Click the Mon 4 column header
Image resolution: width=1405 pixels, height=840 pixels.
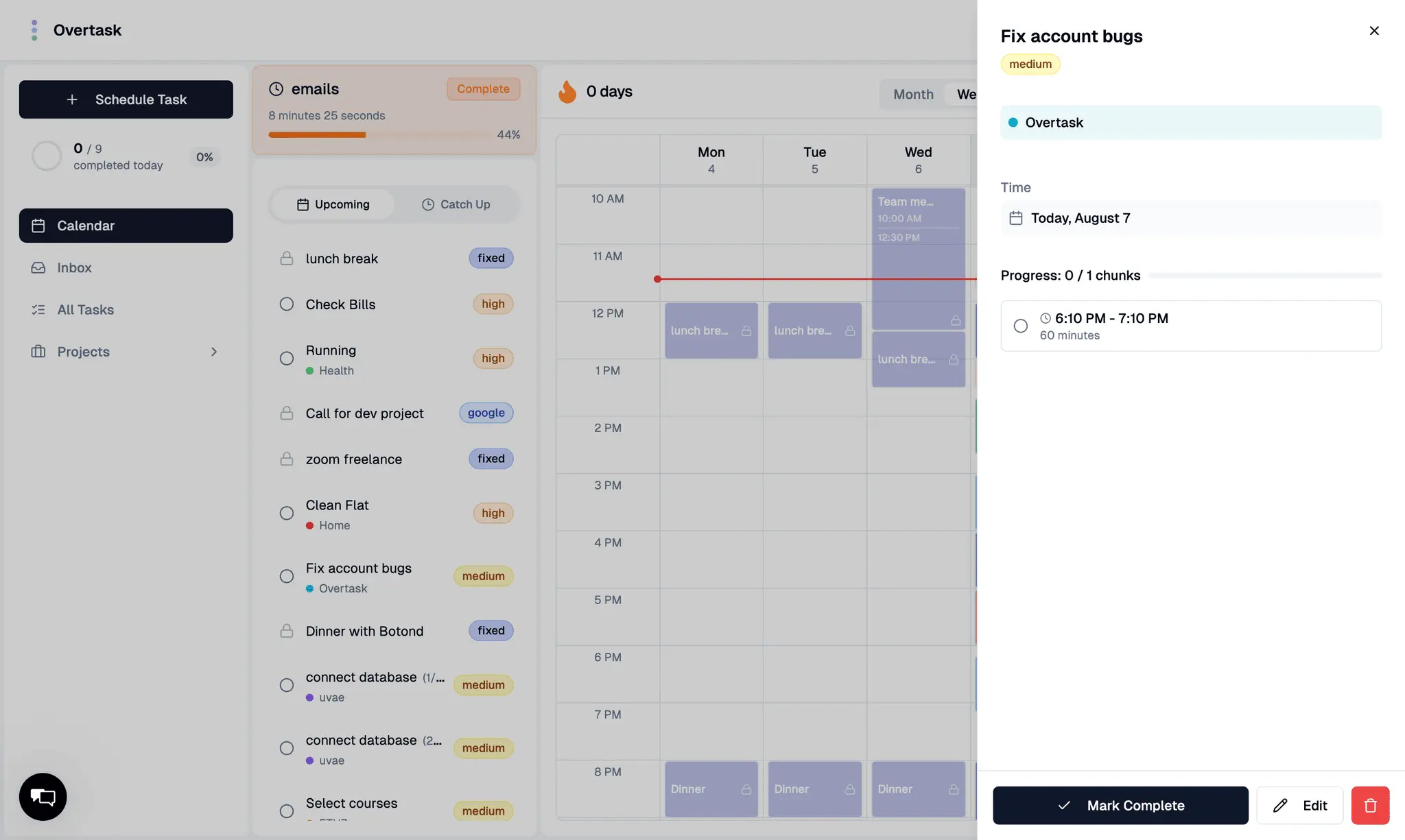[711, 160]
